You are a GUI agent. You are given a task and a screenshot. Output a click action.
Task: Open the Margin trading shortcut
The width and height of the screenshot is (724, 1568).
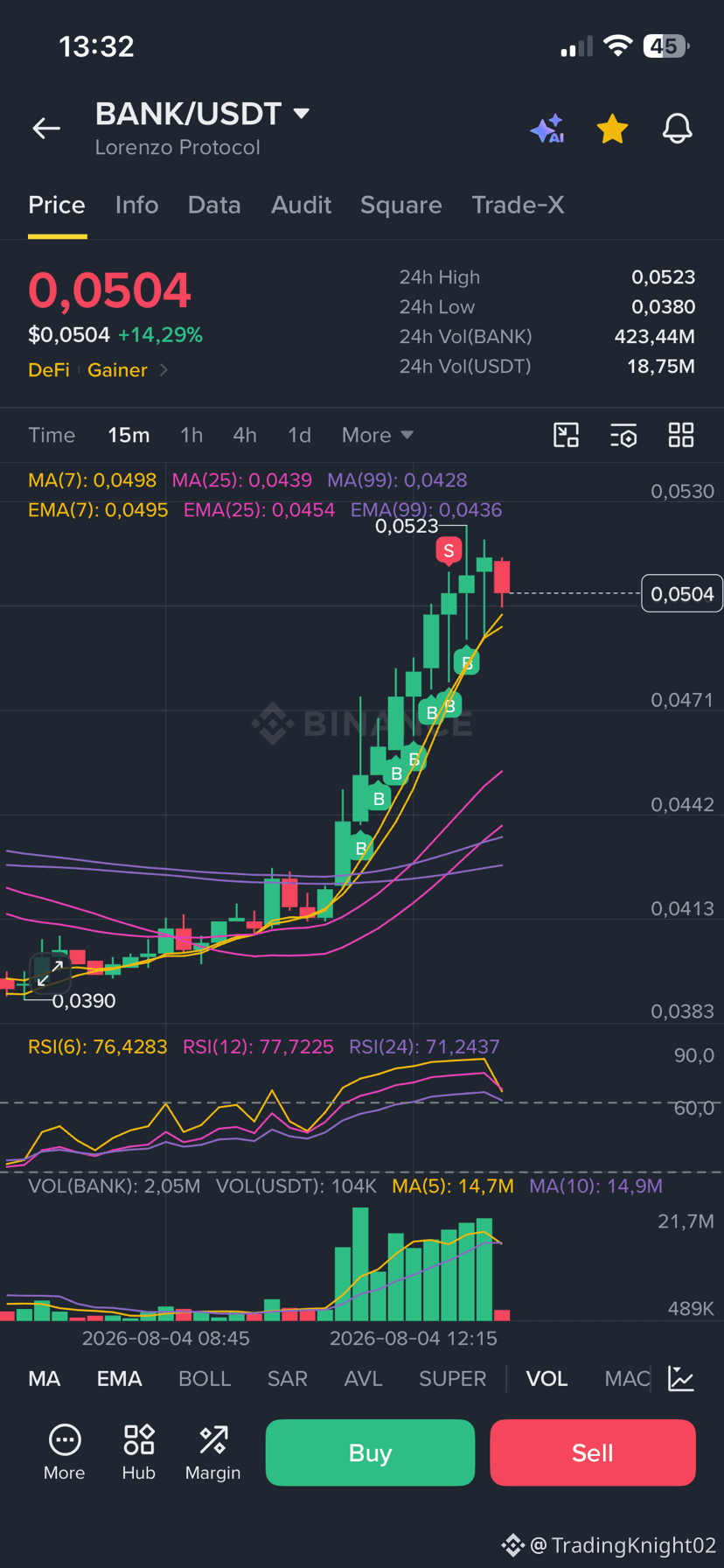[x=212, y=1452]
